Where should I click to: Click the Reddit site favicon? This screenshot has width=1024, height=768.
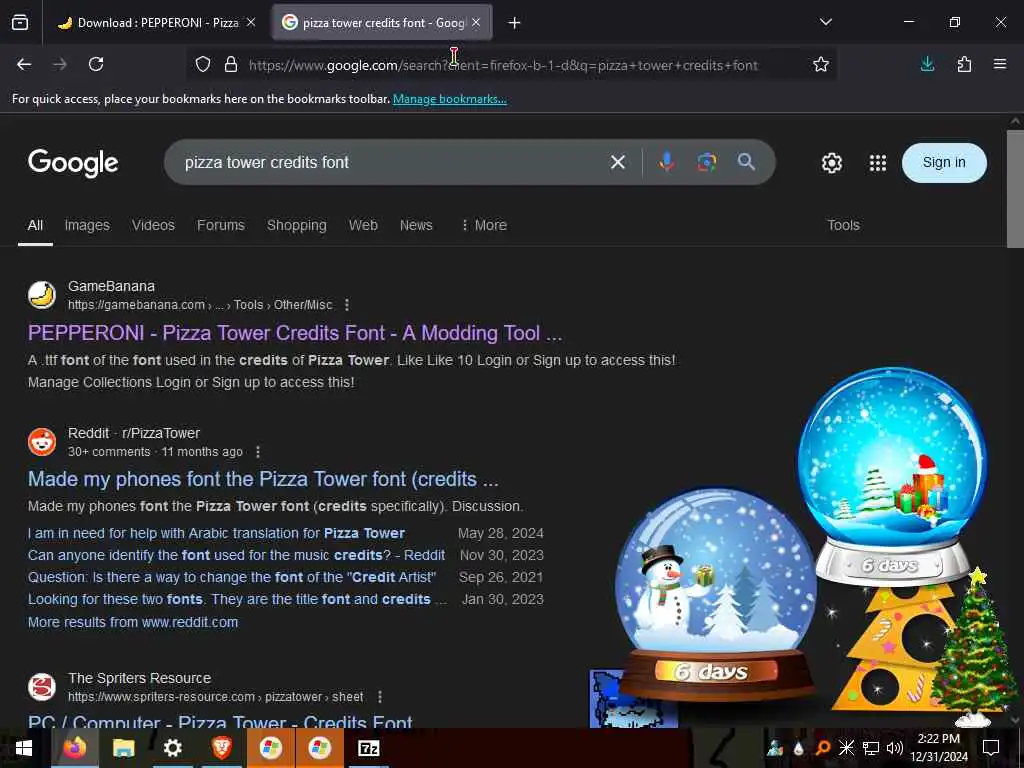coord(42,441)
